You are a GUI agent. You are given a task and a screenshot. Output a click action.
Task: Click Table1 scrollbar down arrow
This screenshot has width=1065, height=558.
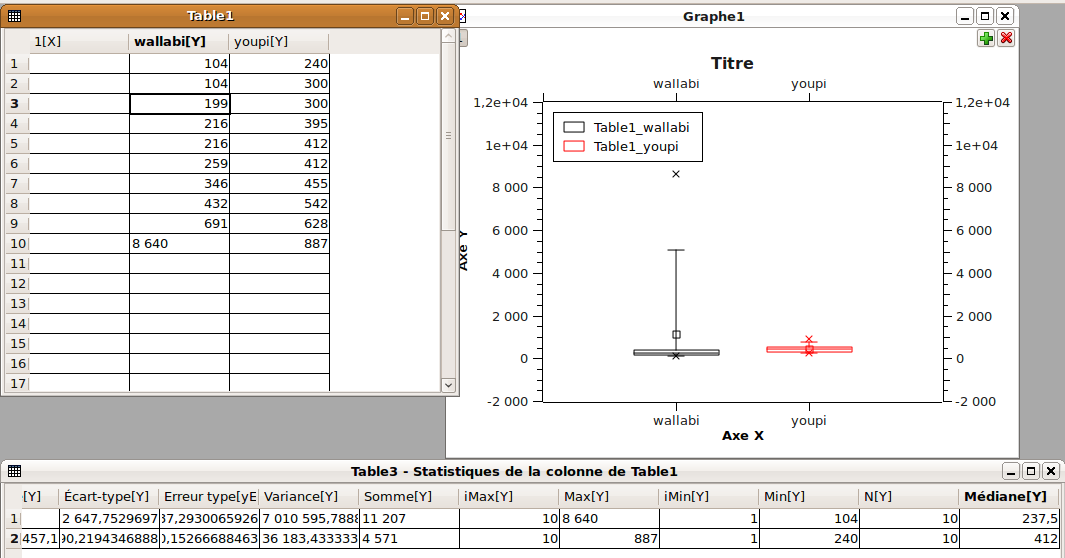click(447, 384)
